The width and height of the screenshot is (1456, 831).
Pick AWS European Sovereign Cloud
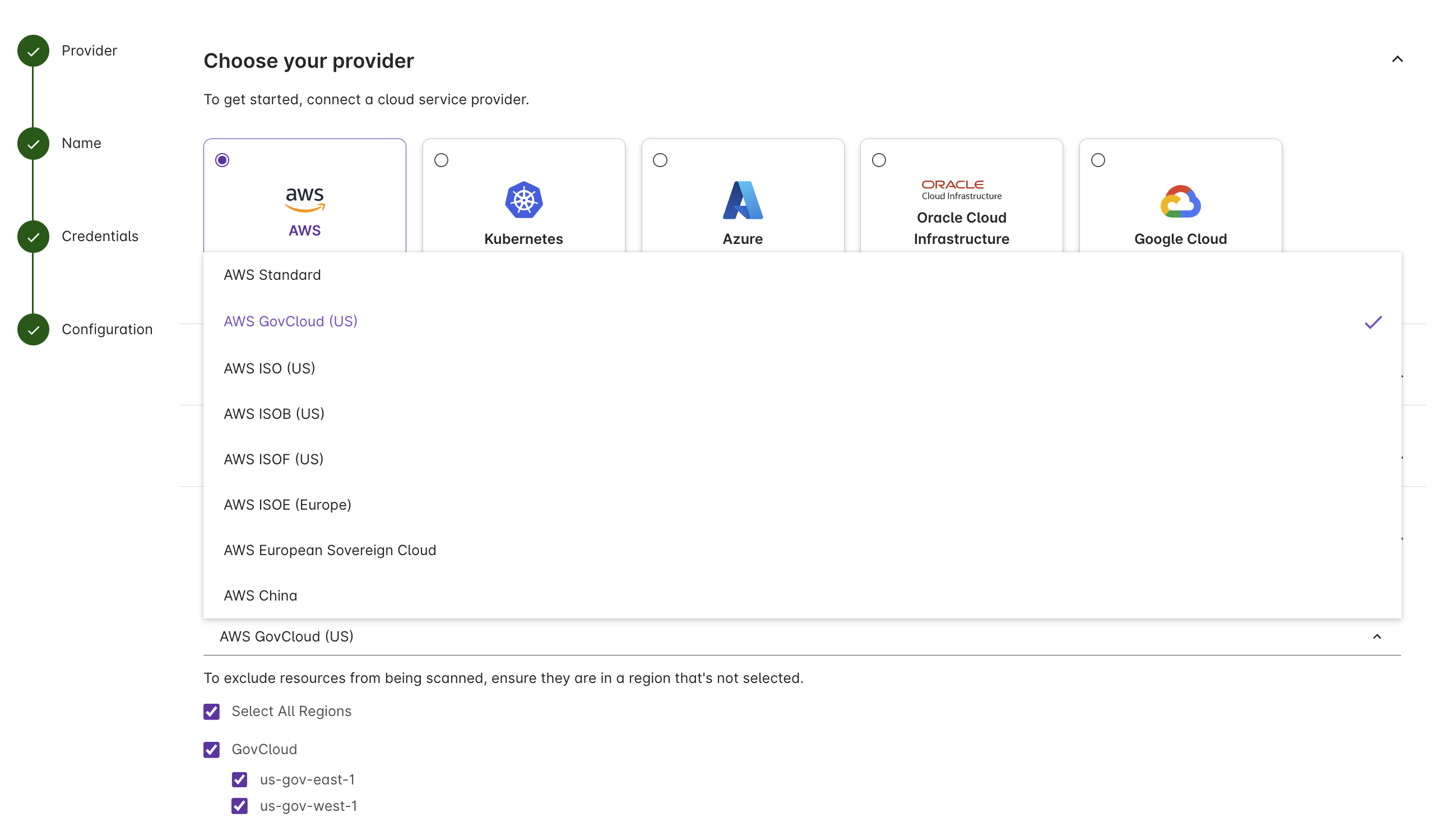(330, 550)
